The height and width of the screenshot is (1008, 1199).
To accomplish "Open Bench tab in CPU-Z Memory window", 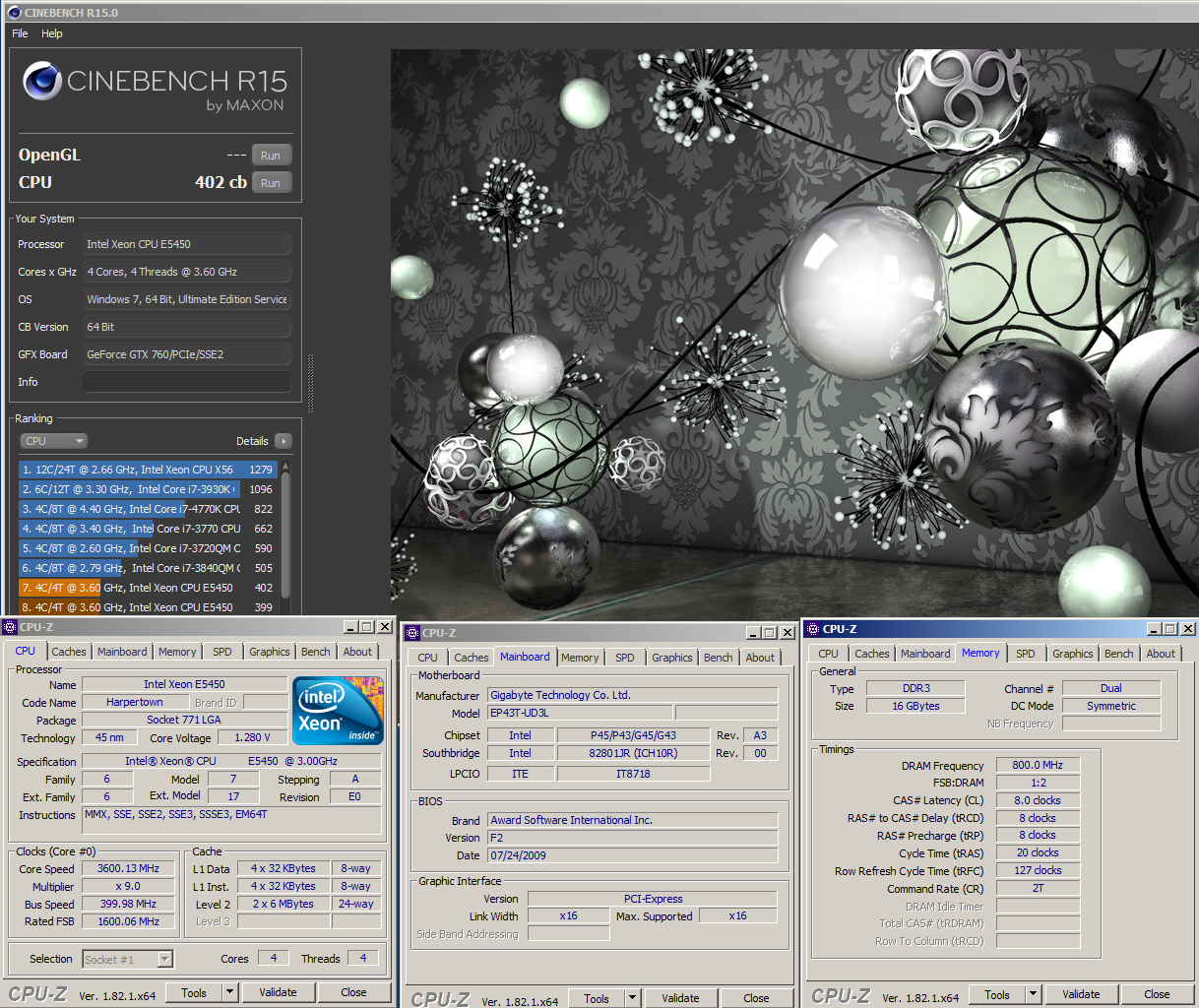I will click(1119, 654).
